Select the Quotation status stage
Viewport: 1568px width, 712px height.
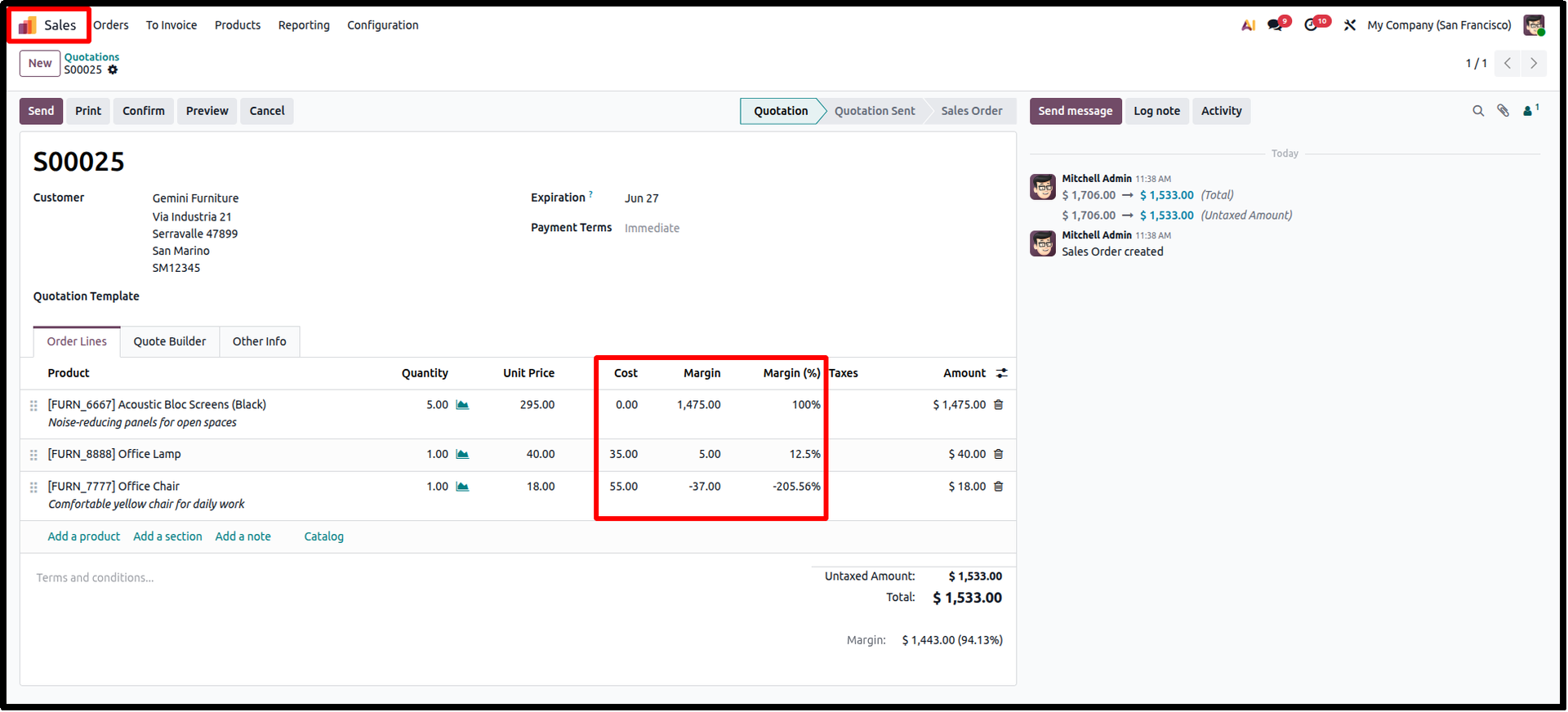[781, 111]
